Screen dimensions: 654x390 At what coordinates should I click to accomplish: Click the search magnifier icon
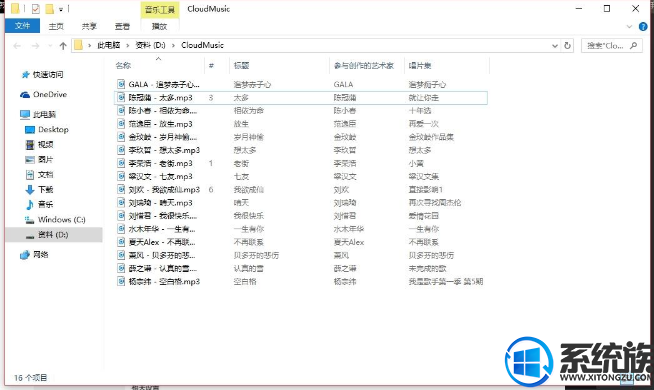[634, 45]
